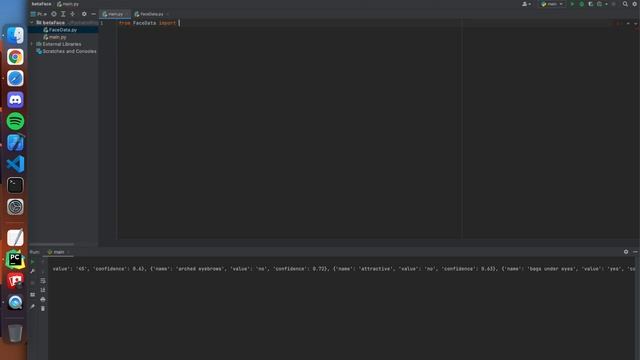Click the greyed-out stop button in top toolbar
Image resolution: width=640 pixels, height=360 pixels.
pos(613,4)
